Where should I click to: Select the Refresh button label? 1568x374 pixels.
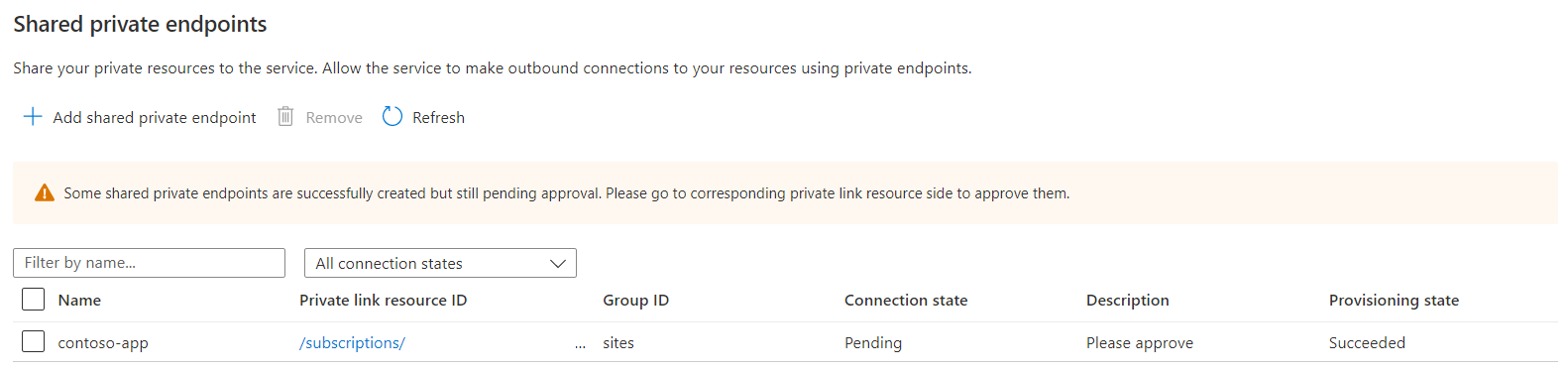pyautogui.click(x=438, y=118)
